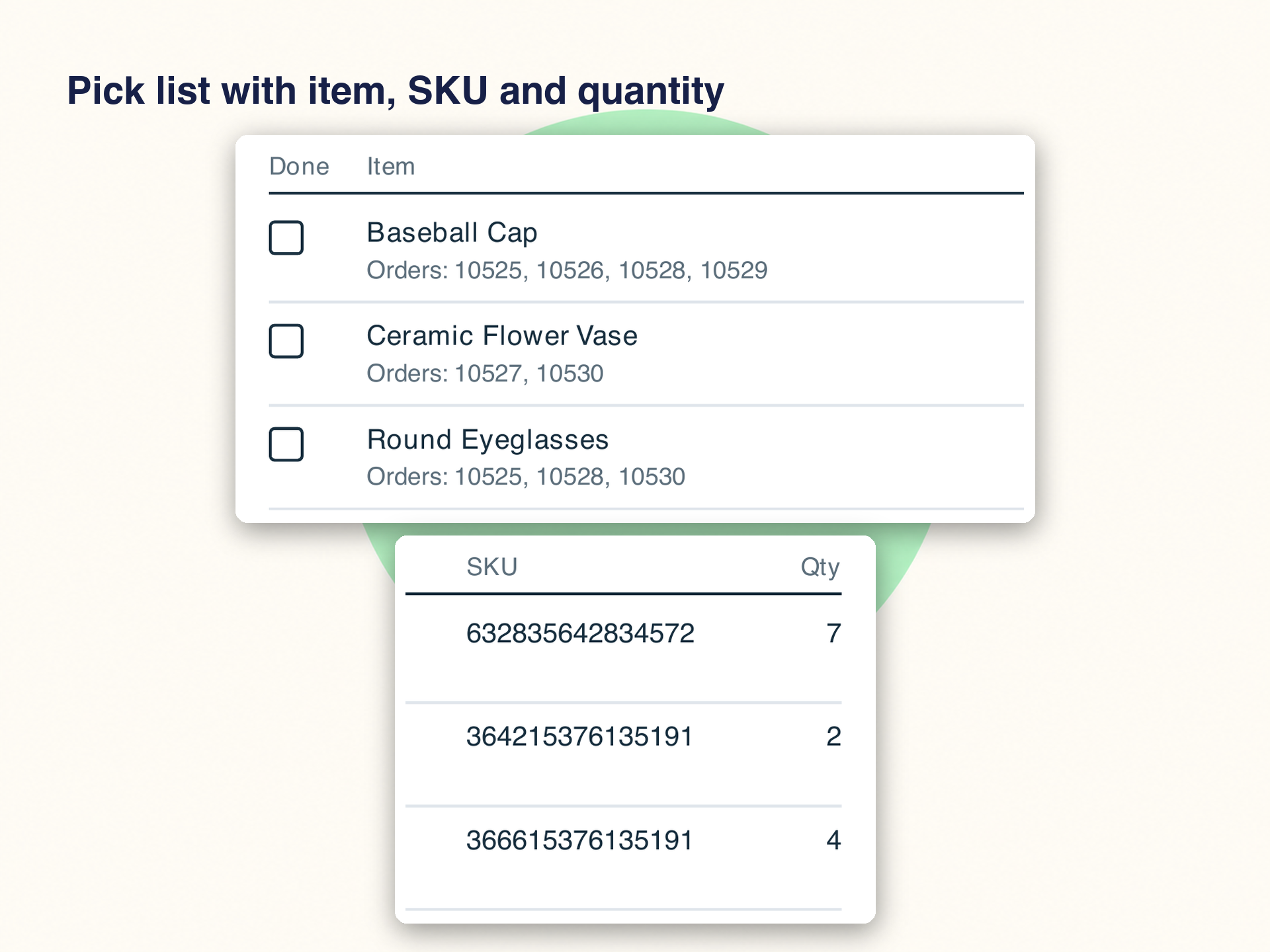Screen dimensions: 1270x952
Task: Click the pick list page heading
Action: (396, 91)
